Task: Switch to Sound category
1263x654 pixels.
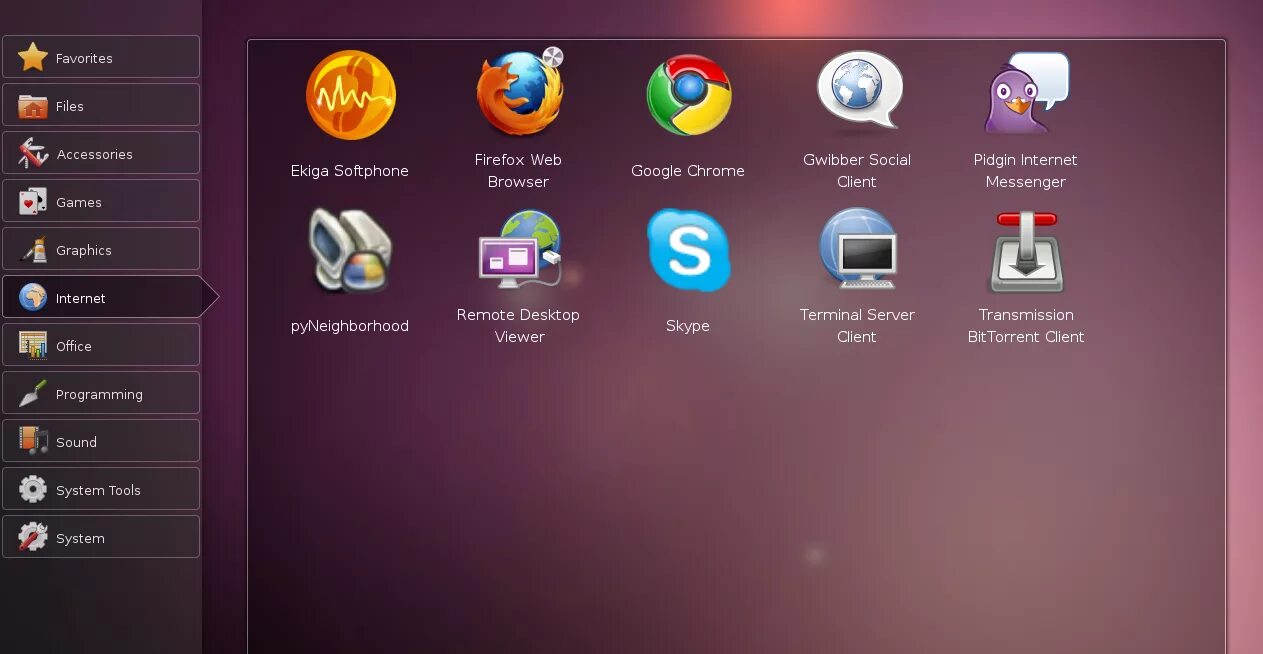Action: click(101, 441)
